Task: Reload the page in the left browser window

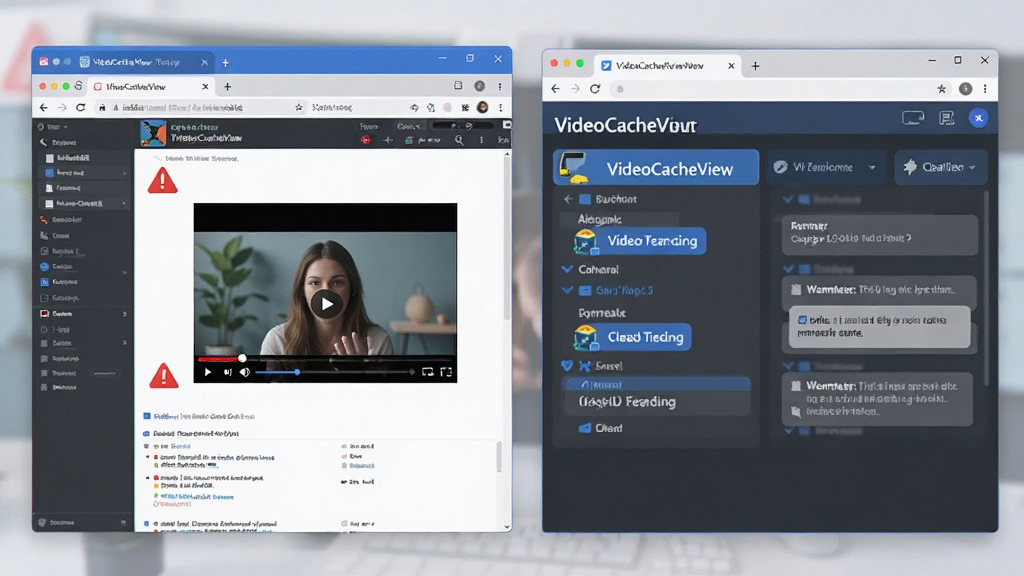Action: click(80, 107)
